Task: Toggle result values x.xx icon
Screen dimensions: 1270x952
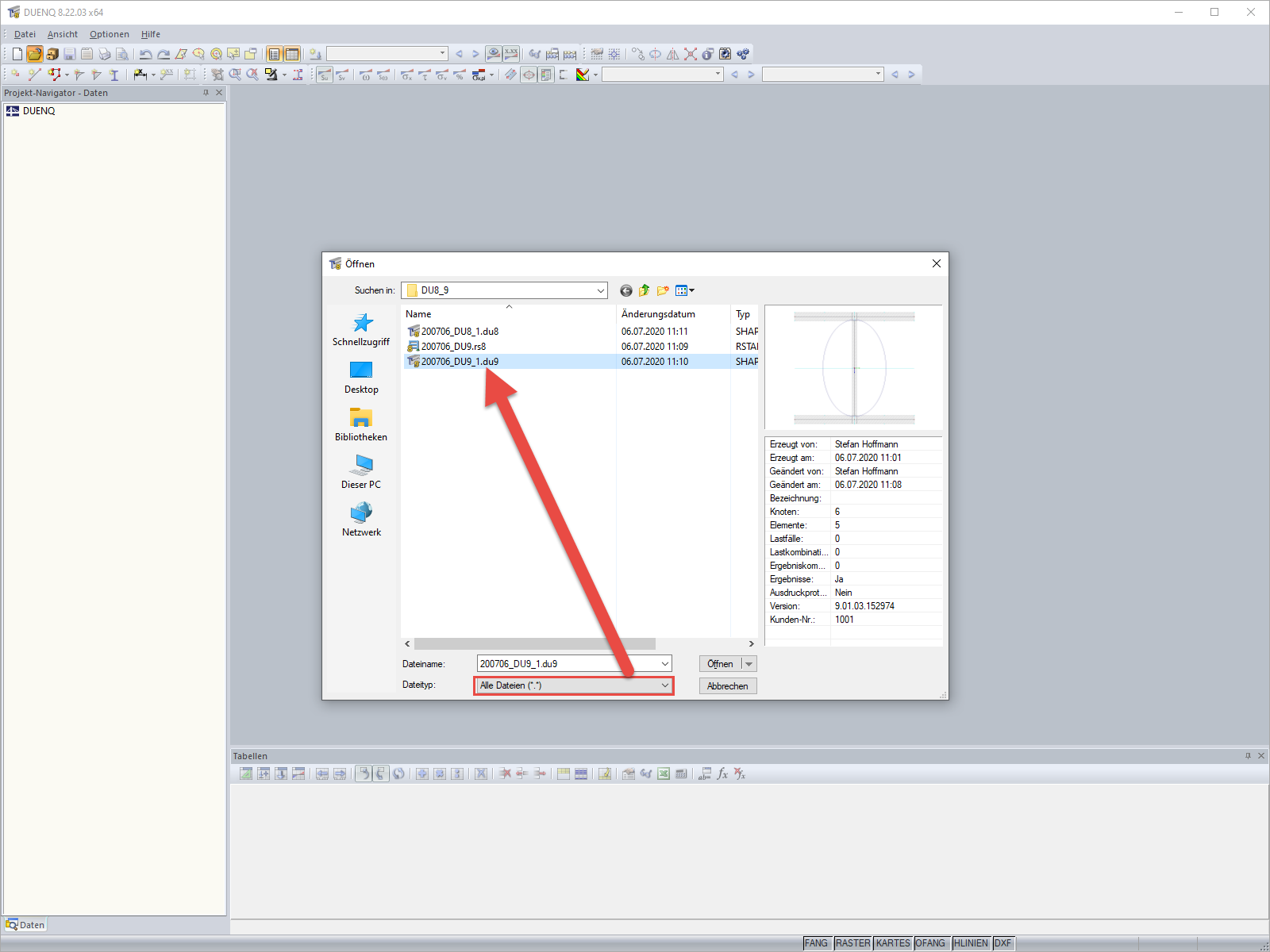Action: pyautogui.click(x=511, y=54)
